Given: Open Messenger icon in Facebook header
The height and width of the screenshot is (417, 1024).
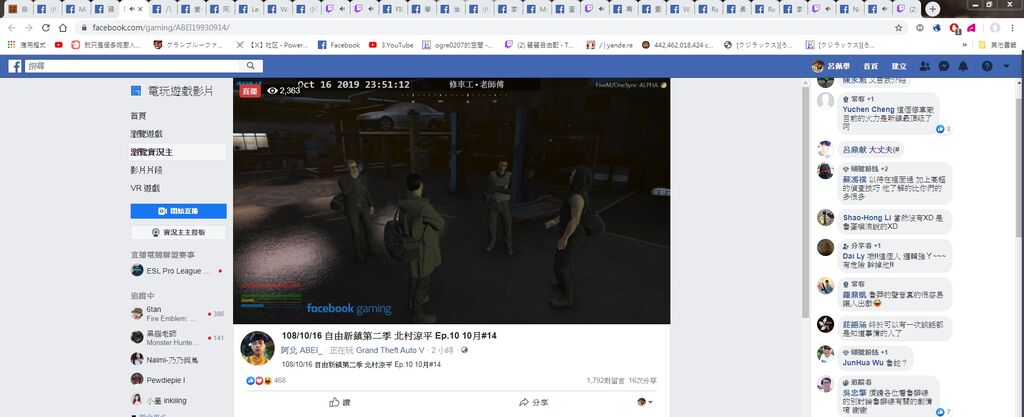Looking at the screenshot, I should pyautogui.click(x=944, y=66).
